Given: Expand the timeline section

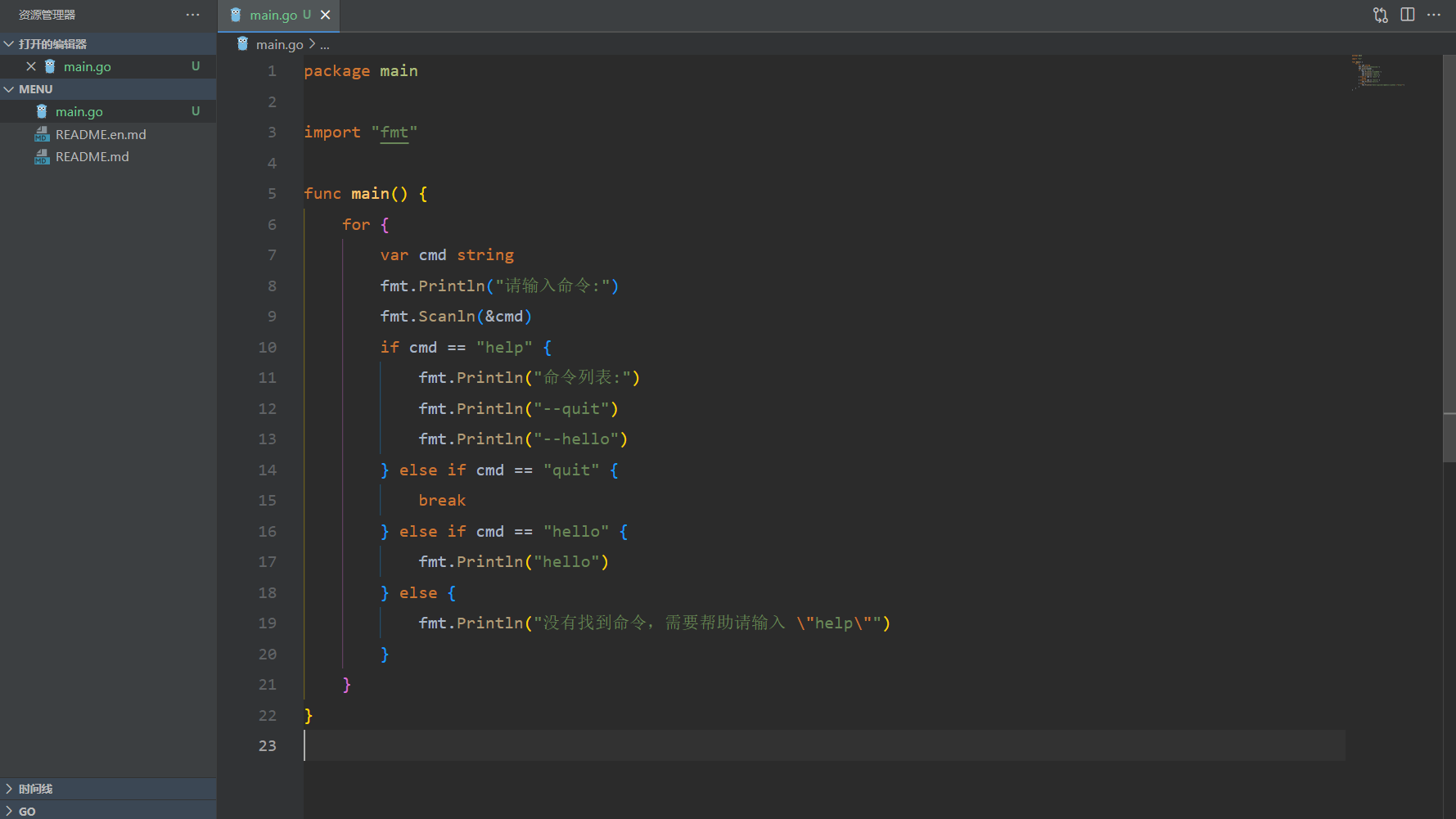Looking at the screenshot, I should (9, 789).
